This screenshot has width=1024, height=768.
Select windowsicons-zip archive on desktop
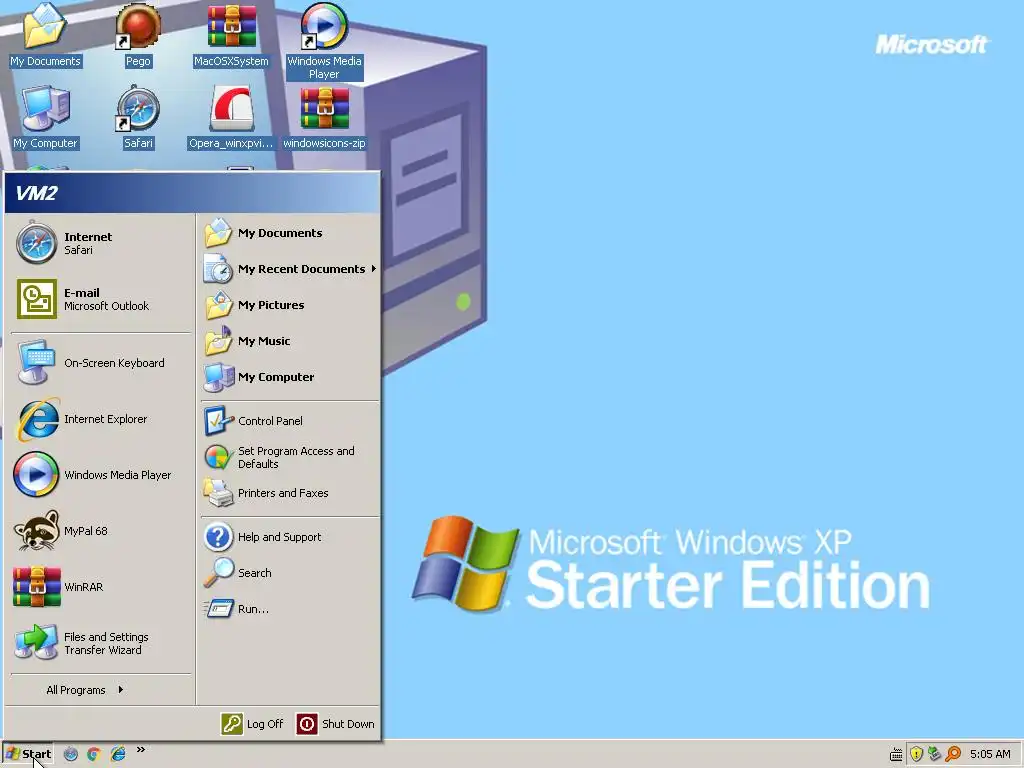(x=324, y=118)
